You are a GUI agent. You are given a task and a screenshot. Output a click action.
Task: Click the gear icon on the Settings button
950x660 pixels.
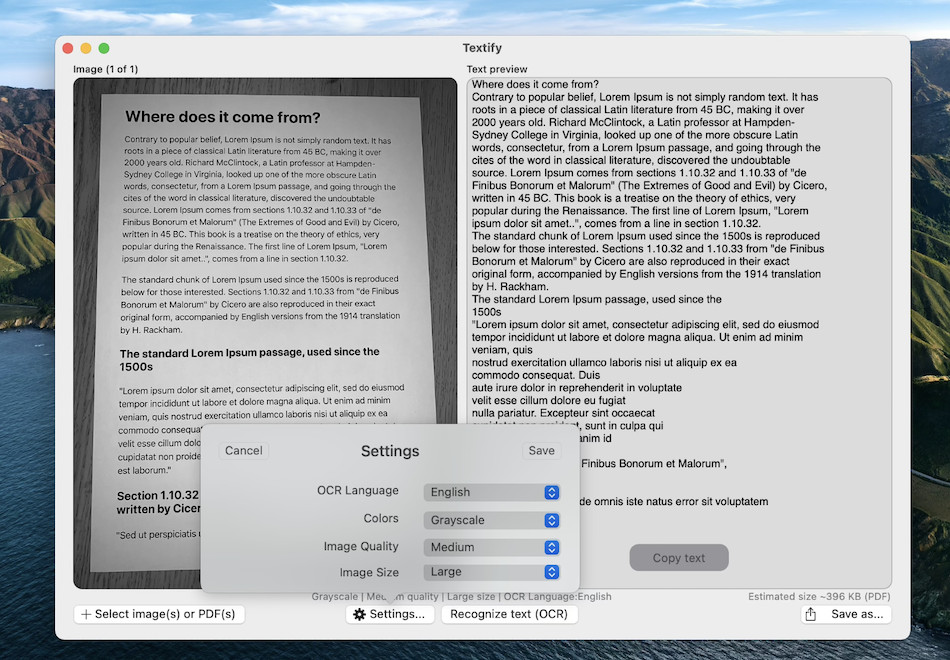[360, 614]
